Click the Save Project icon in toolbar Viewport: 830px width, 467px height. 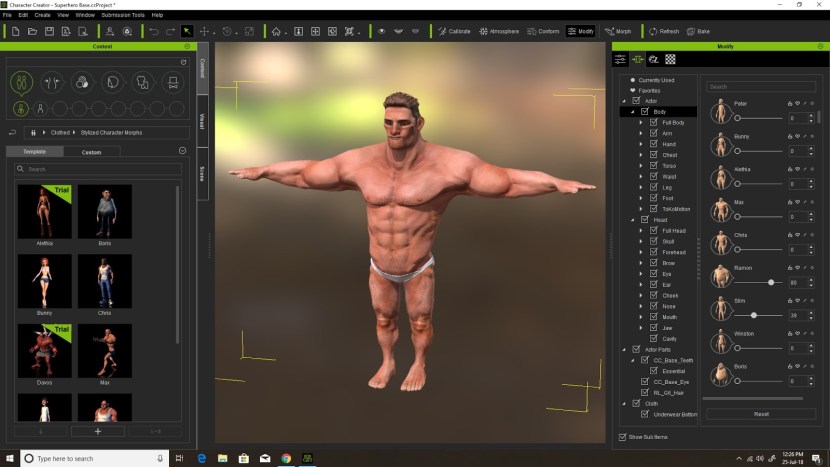[47, 31]
